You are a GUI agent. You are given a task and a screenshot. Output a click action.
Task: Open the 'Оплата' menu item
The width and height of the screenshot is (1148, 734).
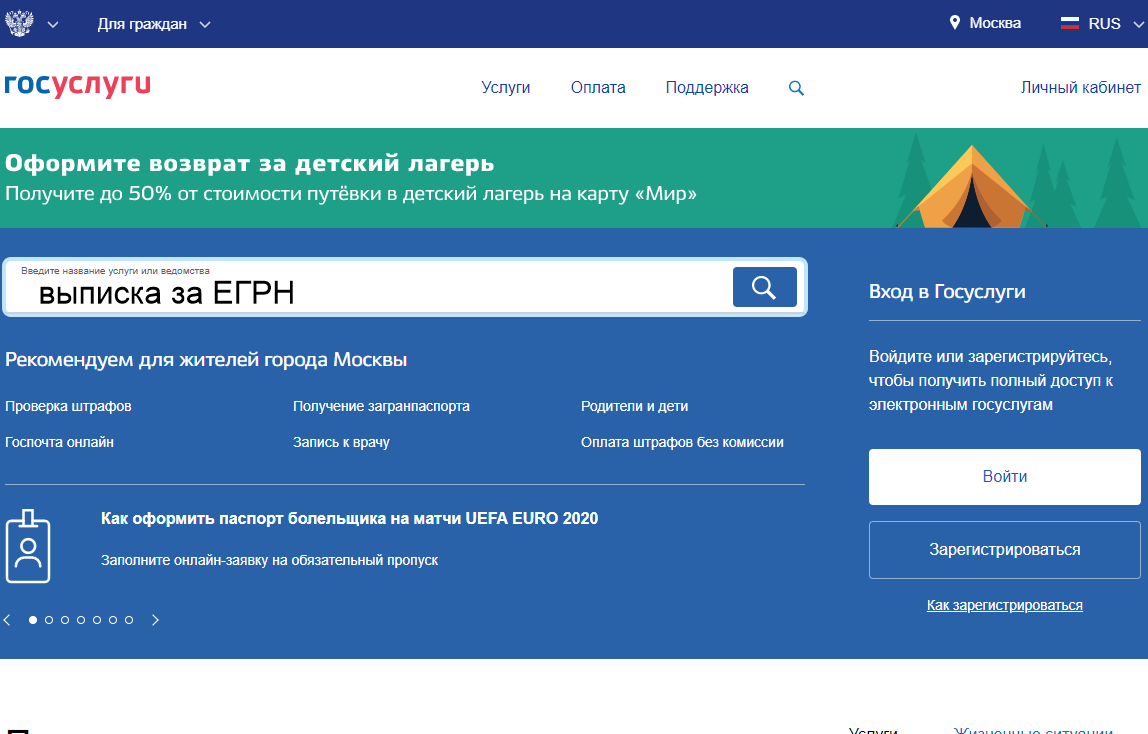(598, 88)
